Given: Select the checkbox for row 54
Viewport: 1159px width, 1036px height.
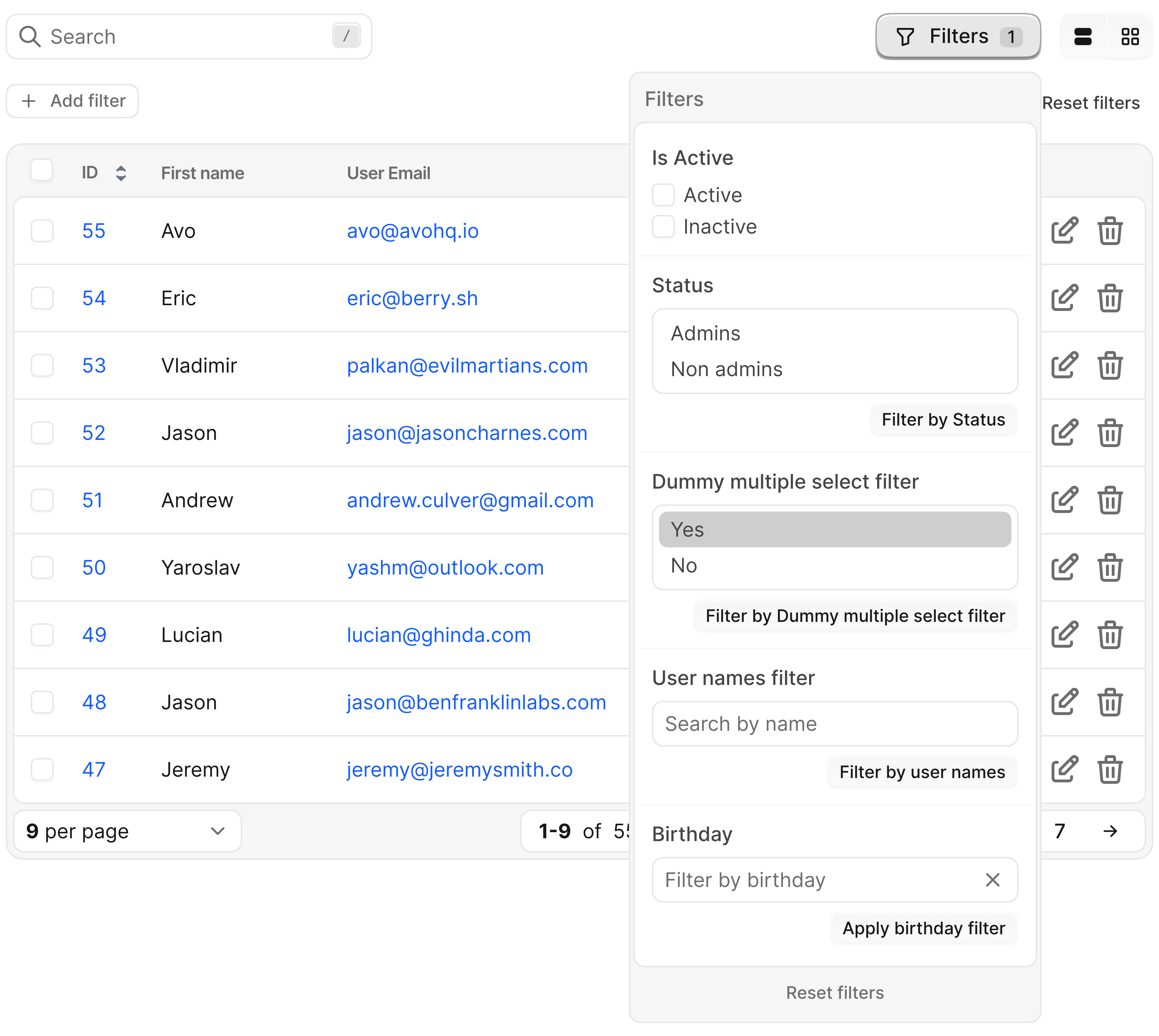Looking at the screenshot, I should (x=42, y=298).
